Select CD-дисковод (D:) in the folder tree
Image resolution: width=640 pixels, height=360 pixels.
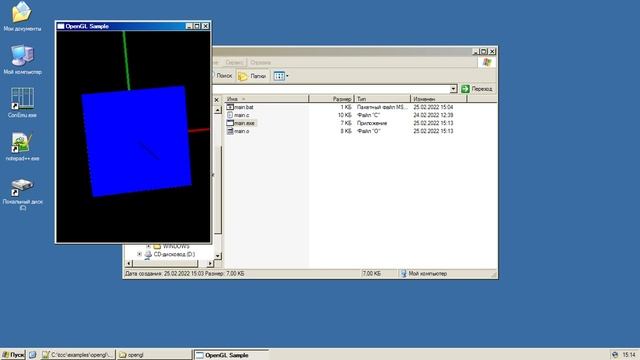pos(174,254)
